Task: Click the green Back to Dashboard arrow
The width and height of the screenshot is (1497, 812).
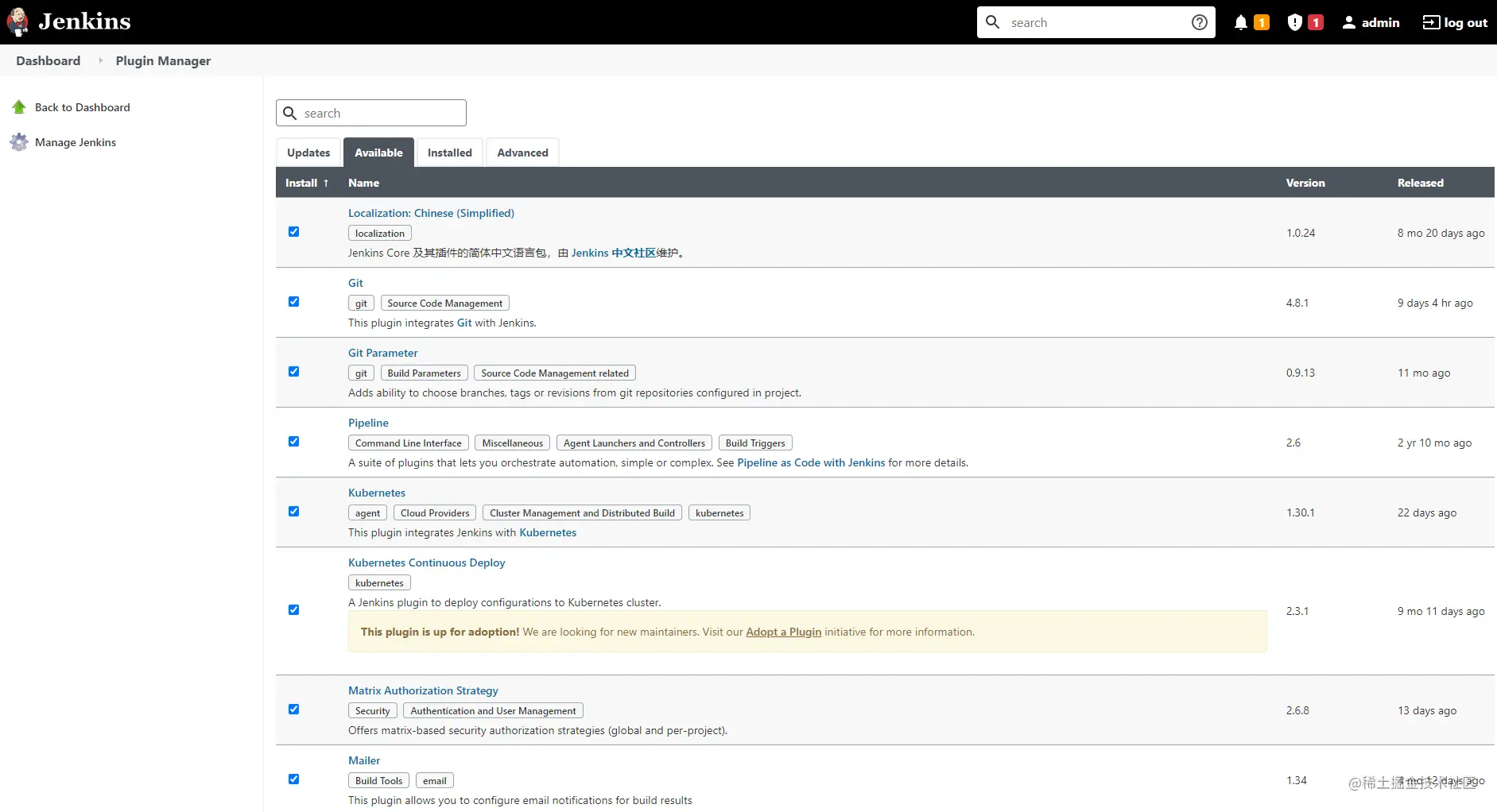Action: [x=19, y=107]
